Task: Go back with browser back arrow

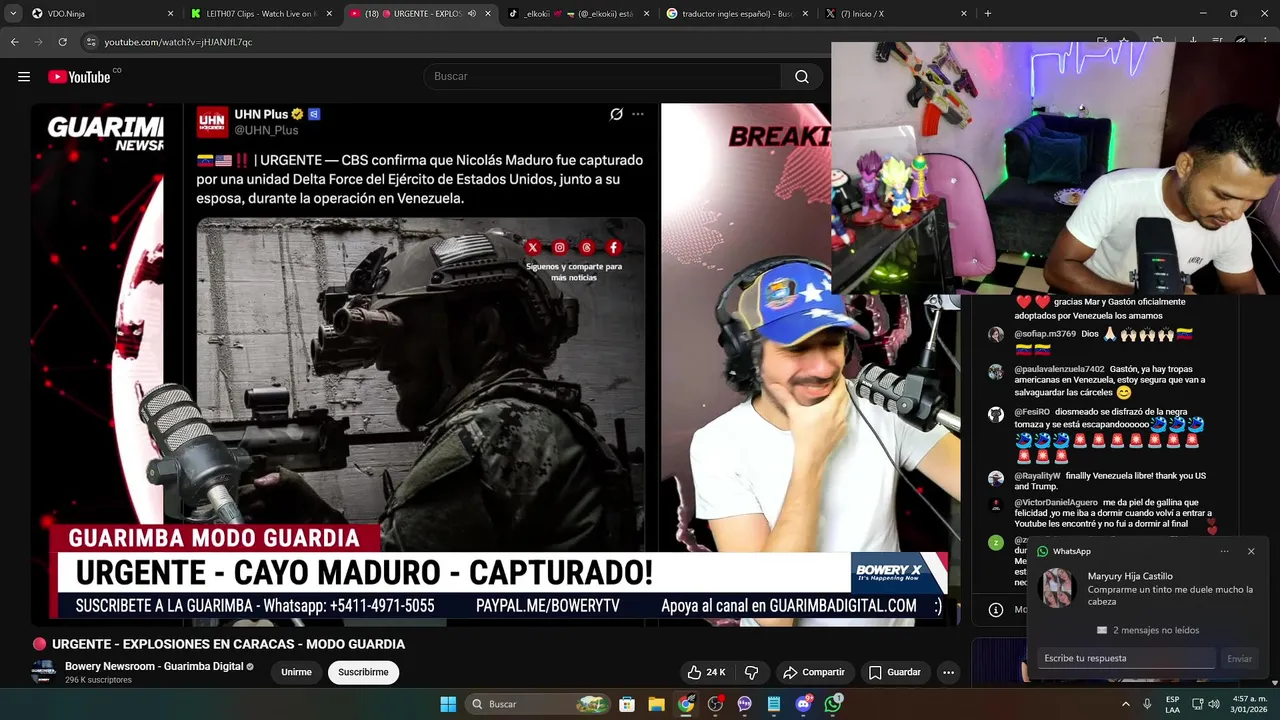Action: (15, 42)
